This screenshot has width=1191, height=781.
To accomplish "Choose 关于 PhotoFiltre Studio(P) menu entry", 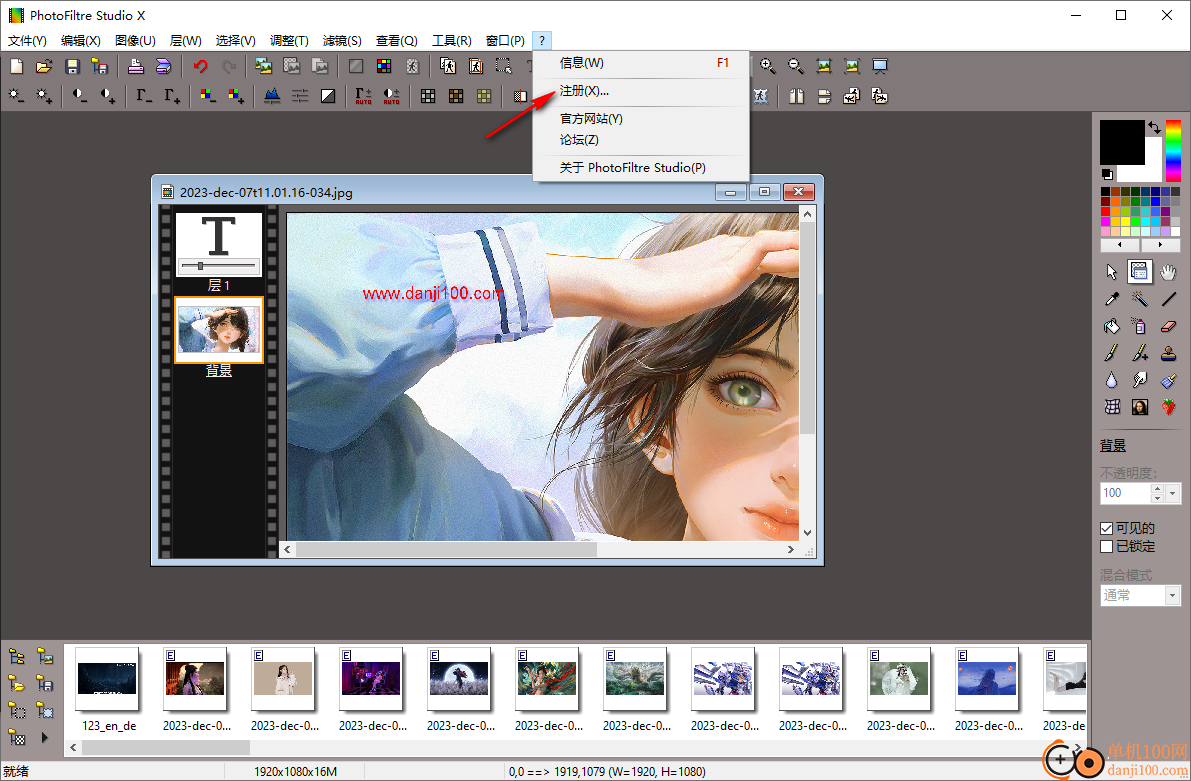I will click(641, 167).
